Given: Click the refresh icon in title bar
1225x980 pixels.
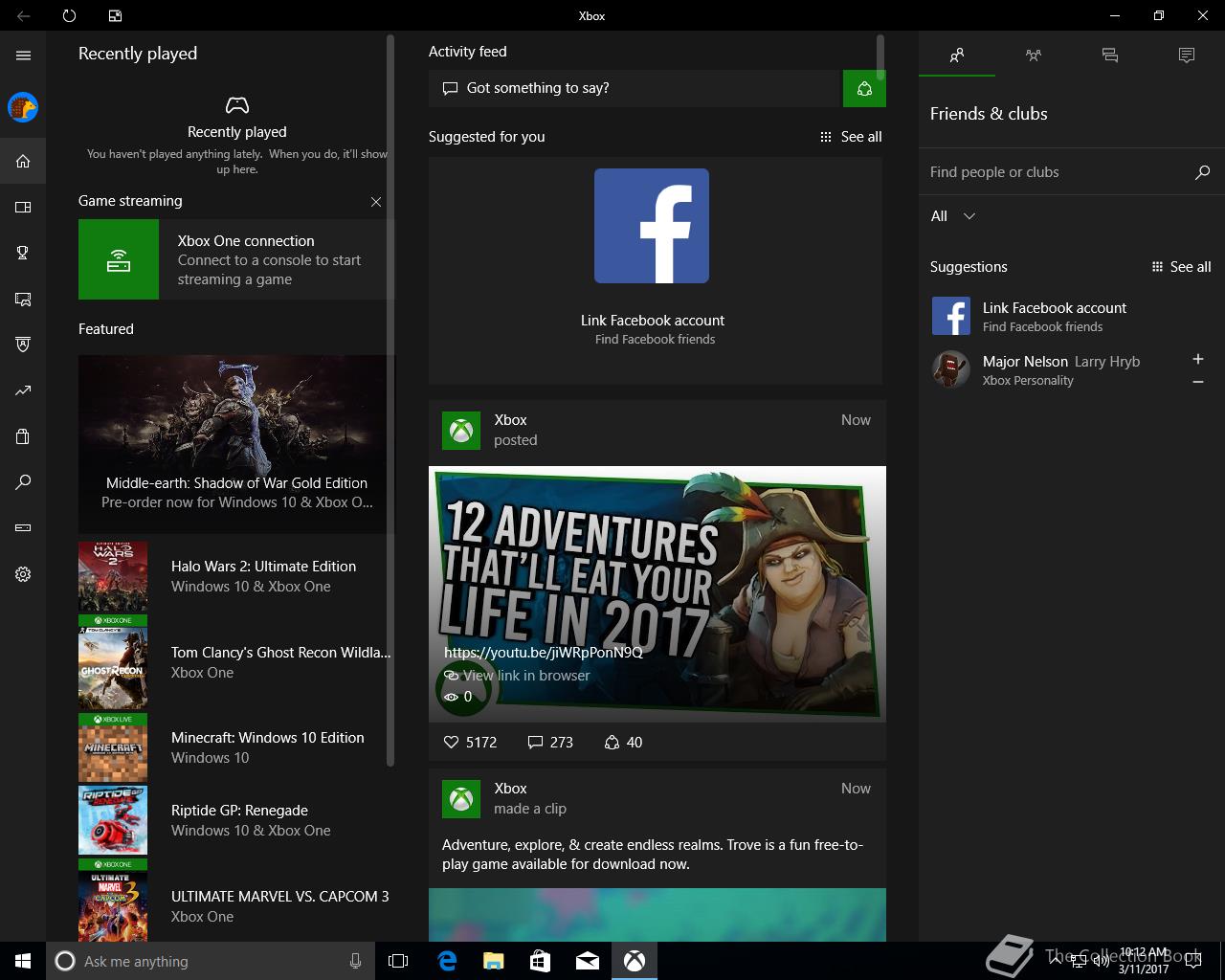Looking at the screenshot, I should coord(69,15).
